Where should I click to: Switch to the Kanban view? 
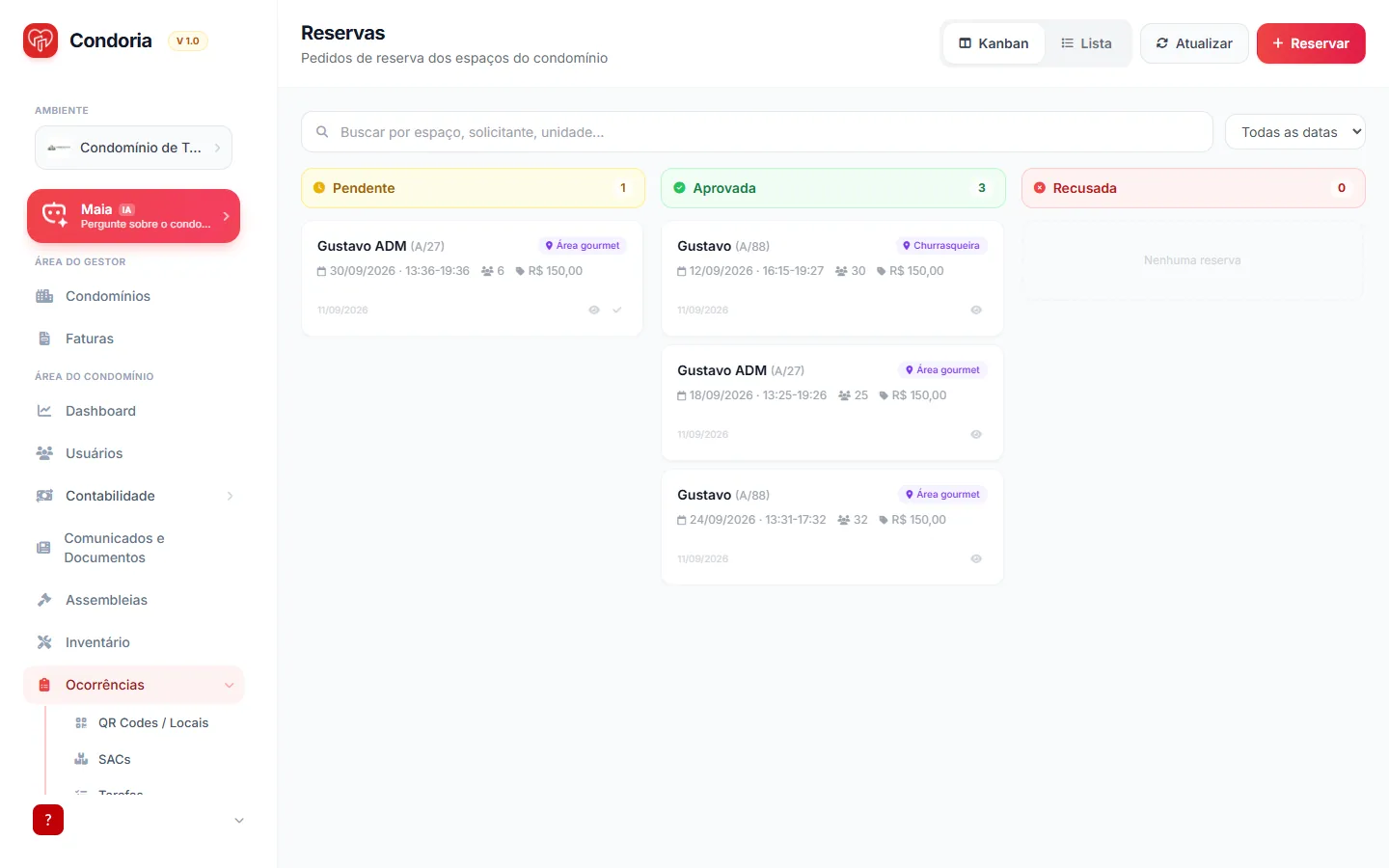click(x=994, y=43)
